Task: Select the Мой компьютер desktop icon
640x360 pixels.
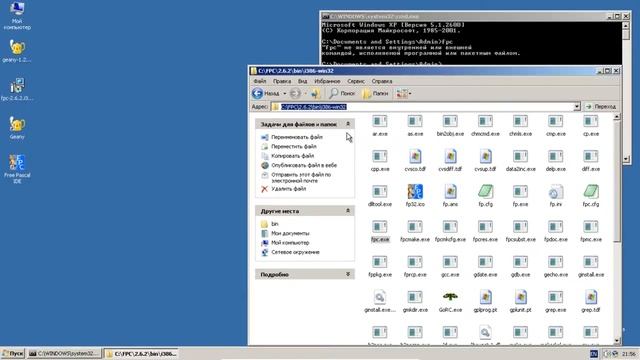Action: [17, 9]
